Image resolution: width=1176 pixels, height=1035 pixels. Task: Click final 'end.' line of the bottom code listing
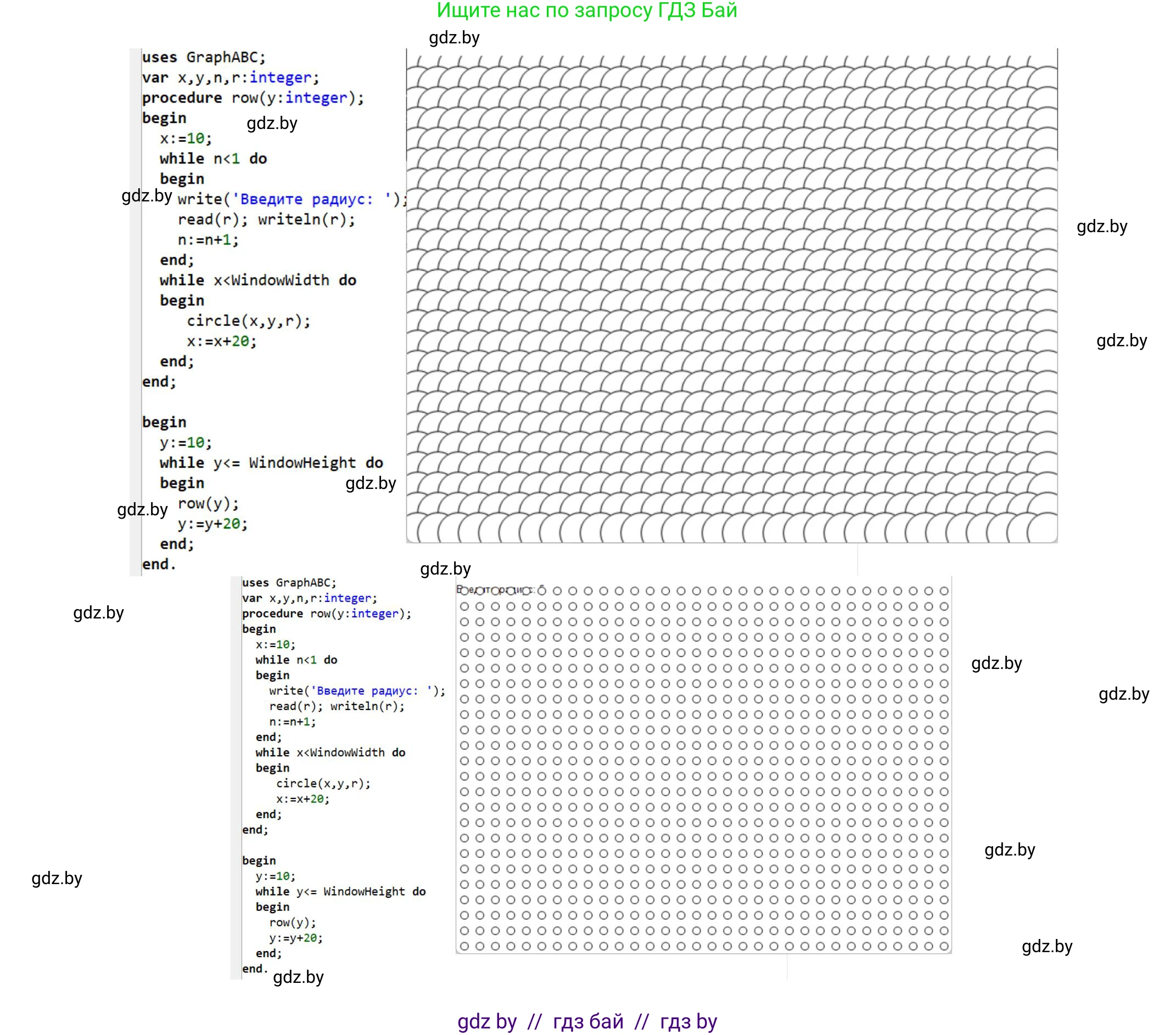pos(254,969)
